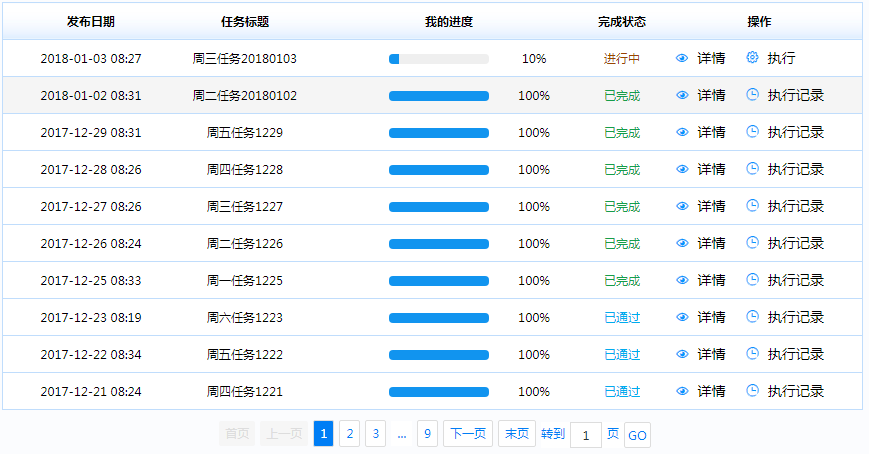Click the gear icon for 周三任务20180103
Image resolution: width=869 pixels, height=454 pixels.
pyautogui.click(x=753, y=58)
